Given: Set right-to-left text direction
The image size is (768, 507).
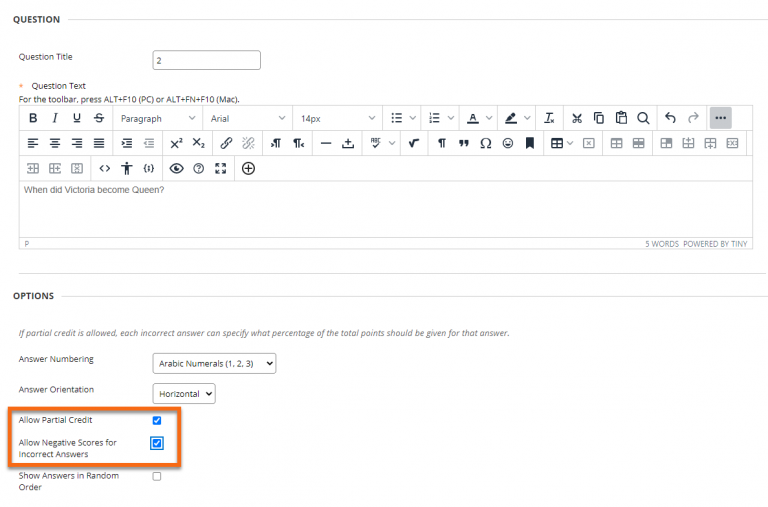Looking at the screenshot, I should tap(298, 144).
